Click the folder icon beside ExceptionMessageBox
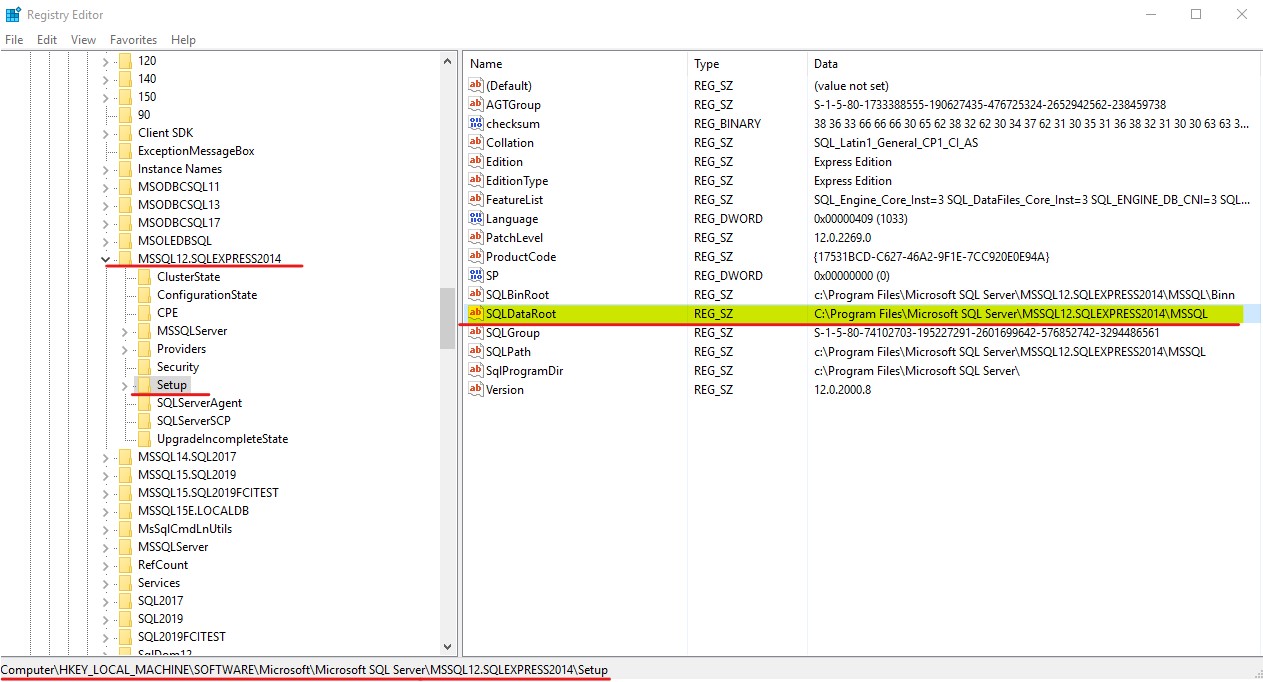The width and height of the screenshot is (1263, 682). tap(125, 151)
